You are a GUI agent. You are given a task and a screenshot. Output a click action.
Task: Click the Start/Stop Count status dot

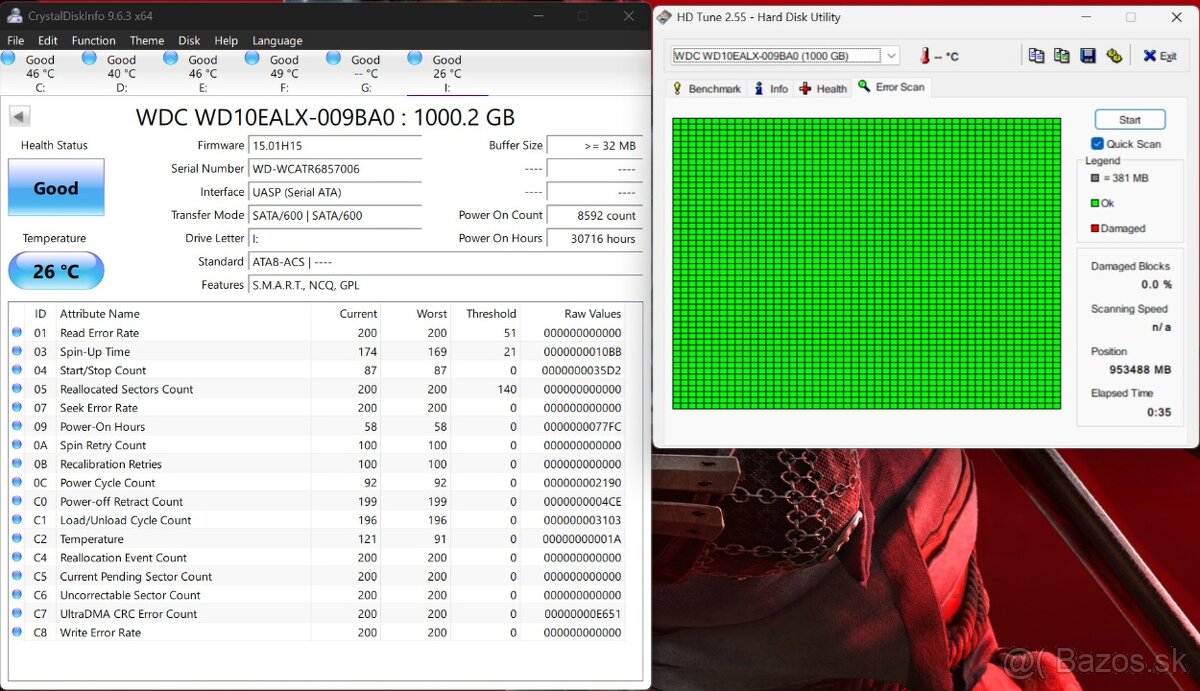pos(17,371)
